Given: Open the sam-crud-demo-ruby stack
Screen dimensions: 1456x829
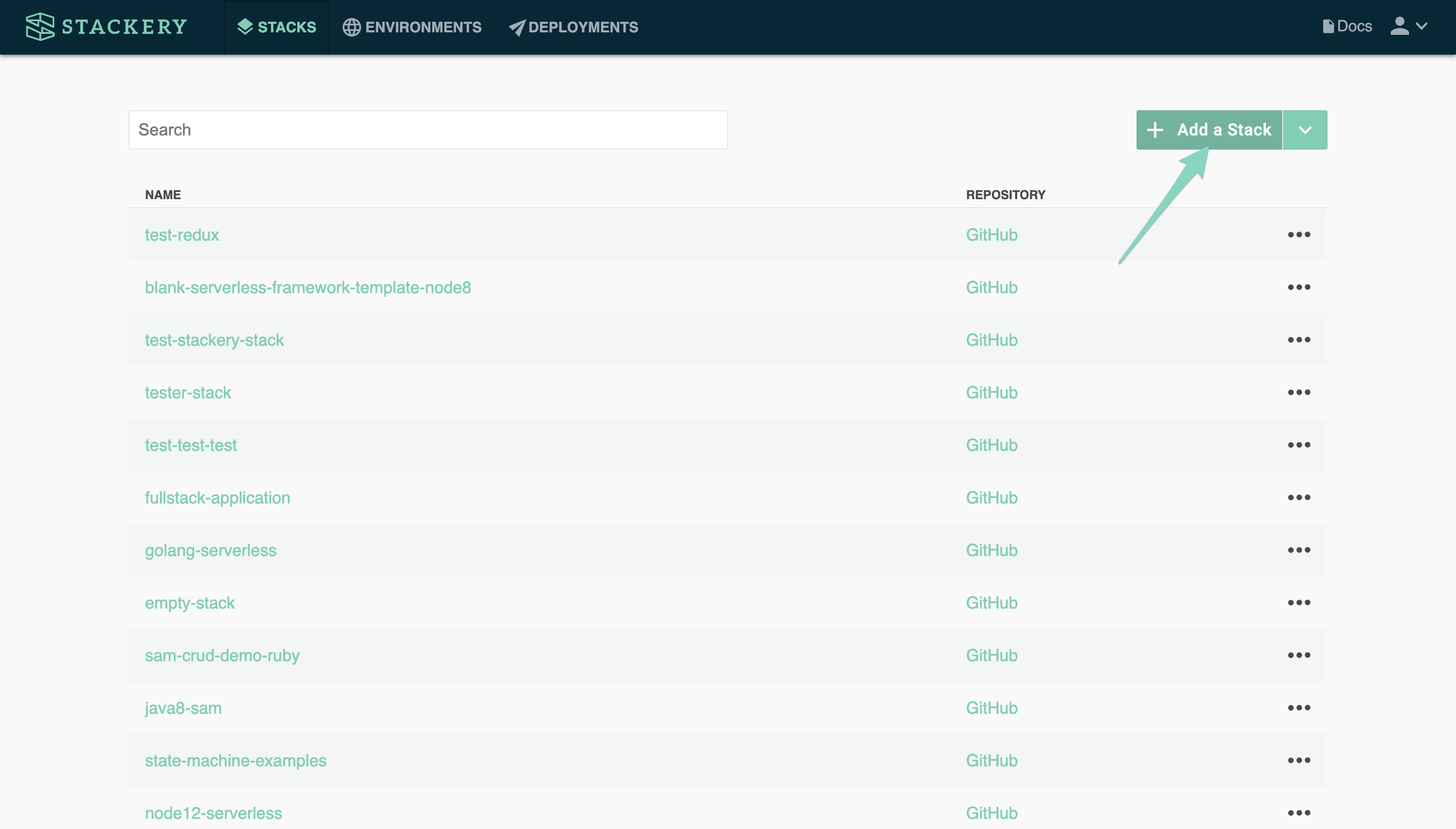Looking at the screenshot, I should pyautogui.click(x=222, y=655).
